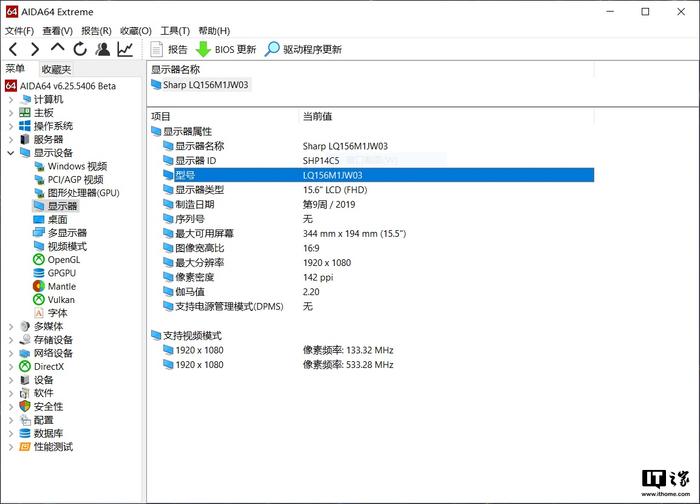The height and width of the screenshot is (504, 700).
Task: Select the 桌面 tree item
Action: point(50,220)
